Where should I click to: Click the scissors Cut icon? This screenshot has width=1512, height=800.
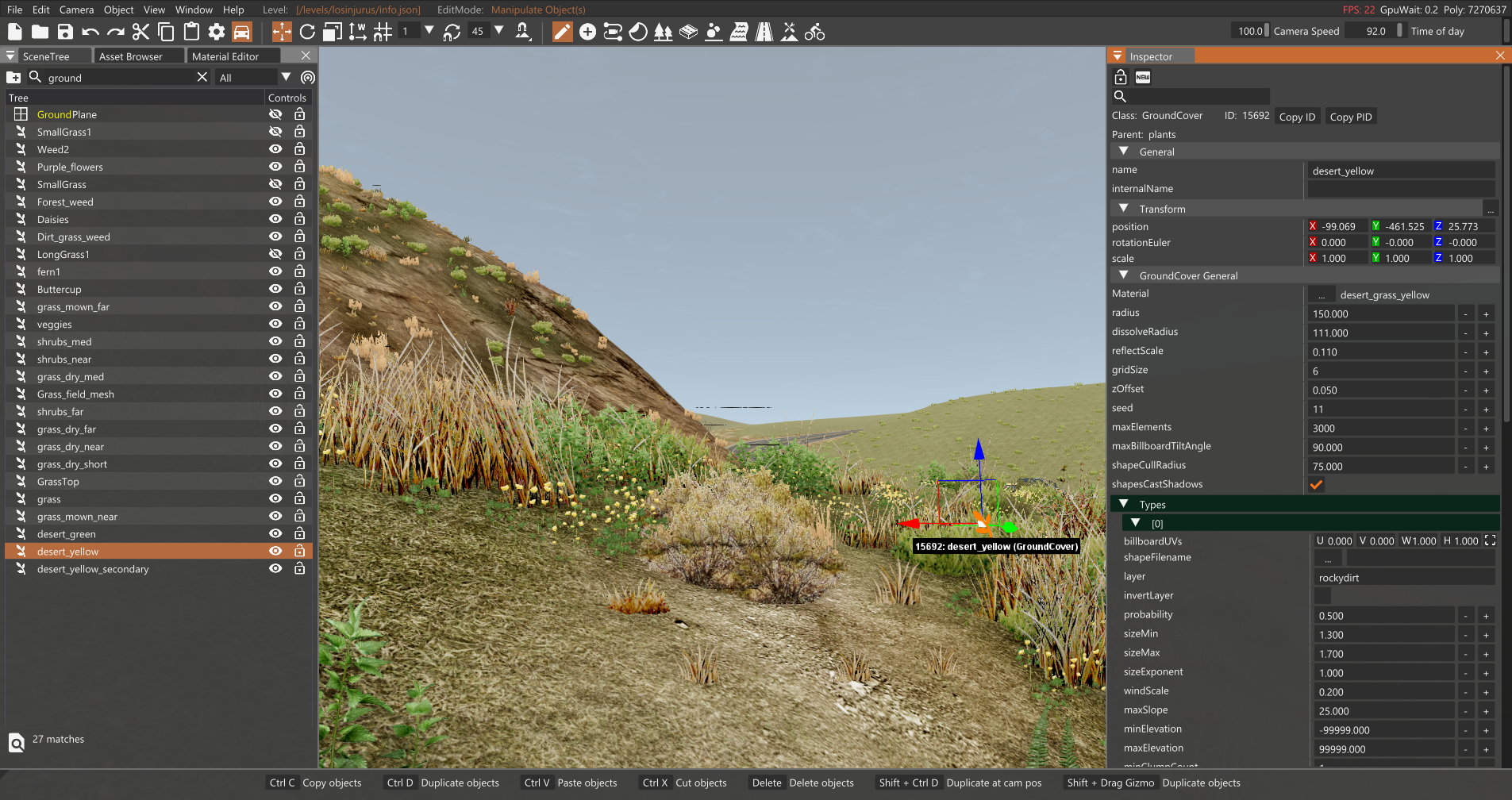140,32
